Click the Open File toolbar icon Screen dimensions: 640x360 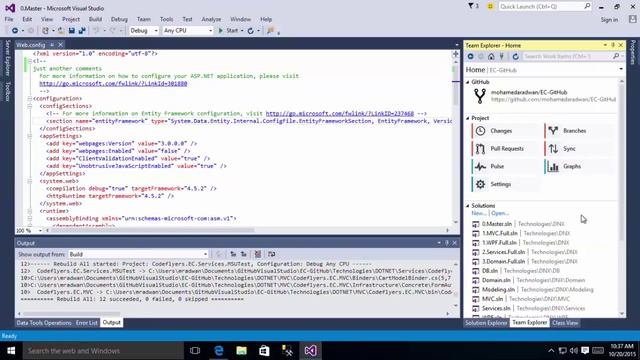[61, 31]
